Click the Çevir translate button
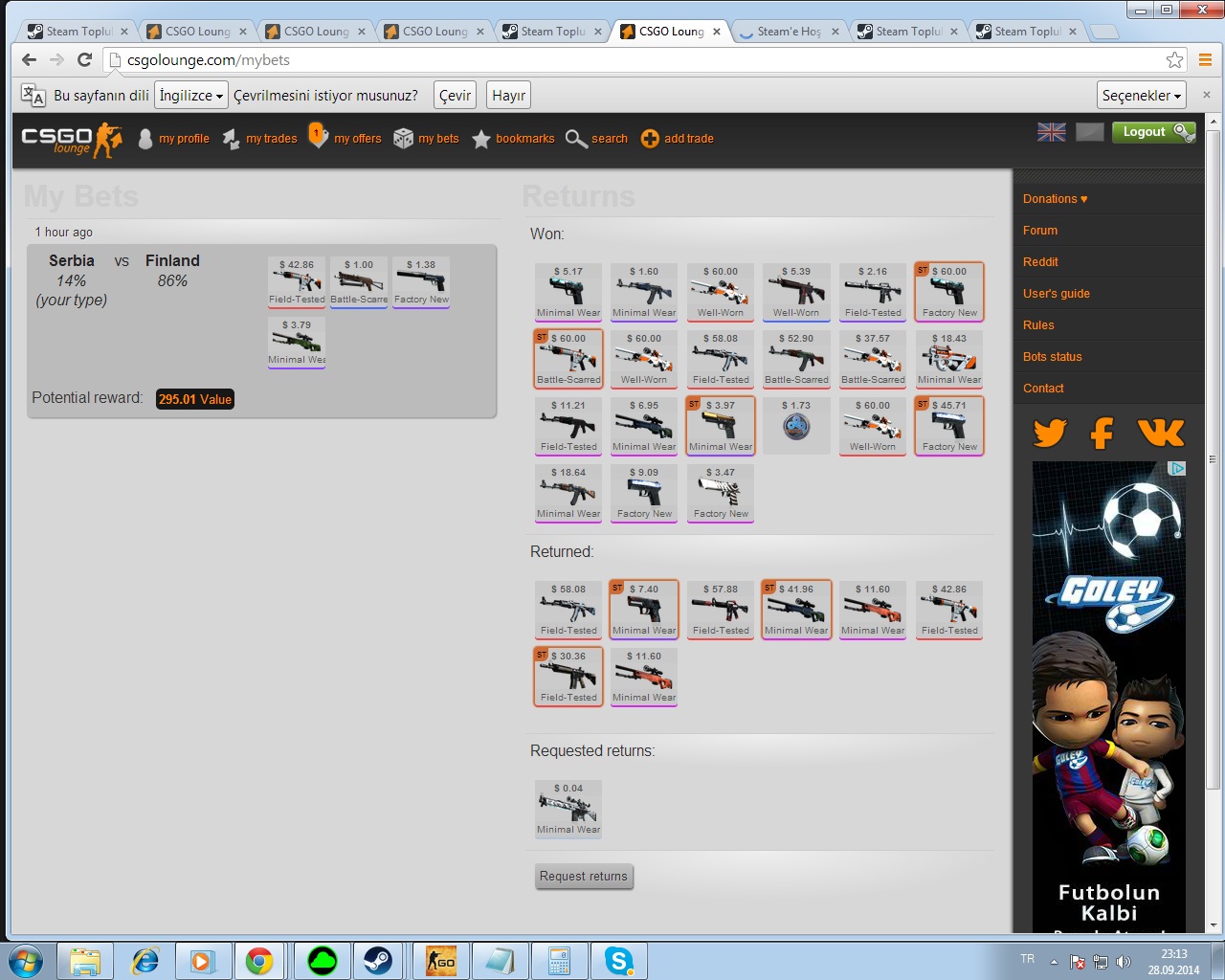Image resolution: width=1225 pixels, height=980 pixels. [x=455, y=95]
